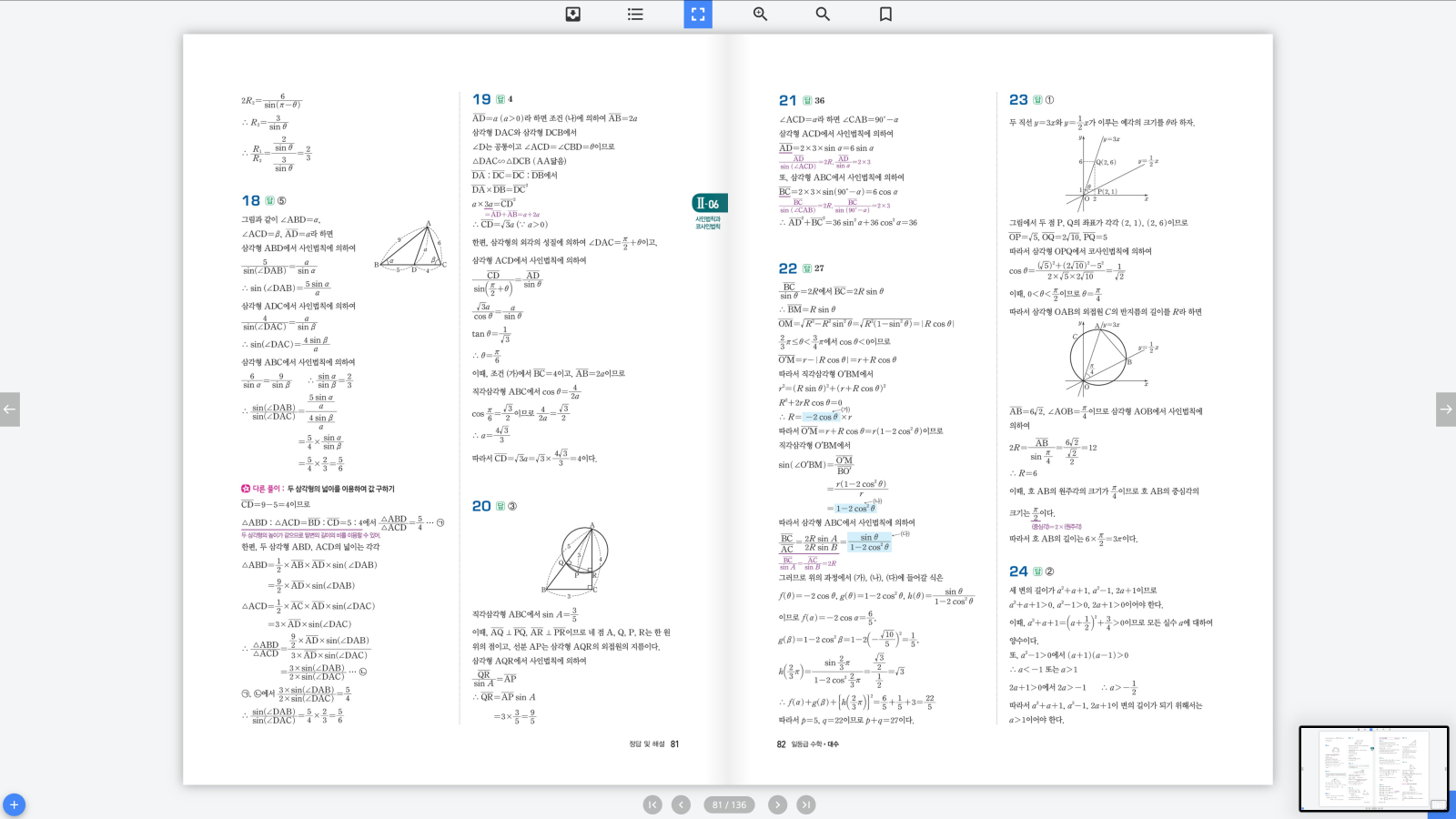Go to next page in bottom bar
Image resolution: width=1456 pixels, height=819 pixels.
pyautogui.click(x=777, y=804)
